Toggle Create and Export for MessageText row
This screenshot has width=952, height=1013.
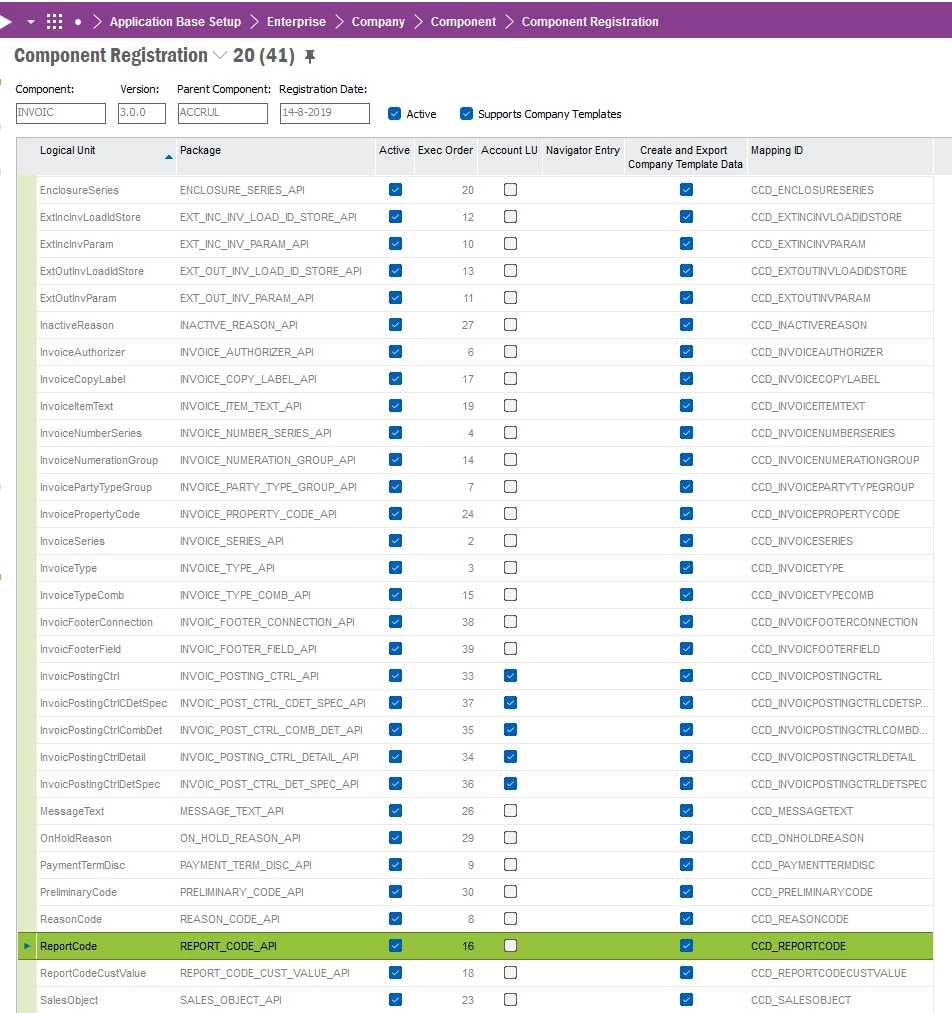686,811
